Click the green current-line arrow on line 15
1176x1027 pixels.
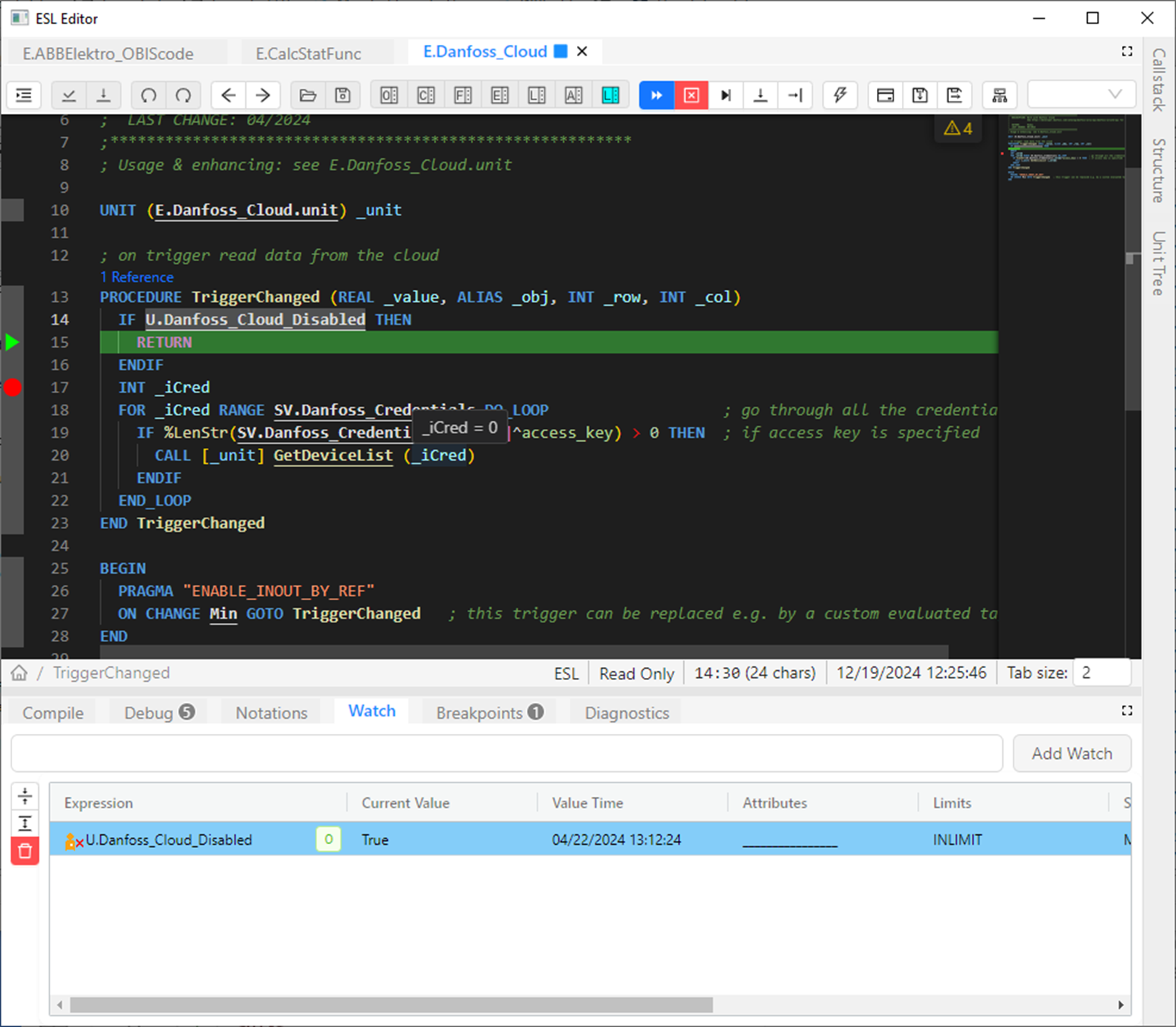[12, 342]
